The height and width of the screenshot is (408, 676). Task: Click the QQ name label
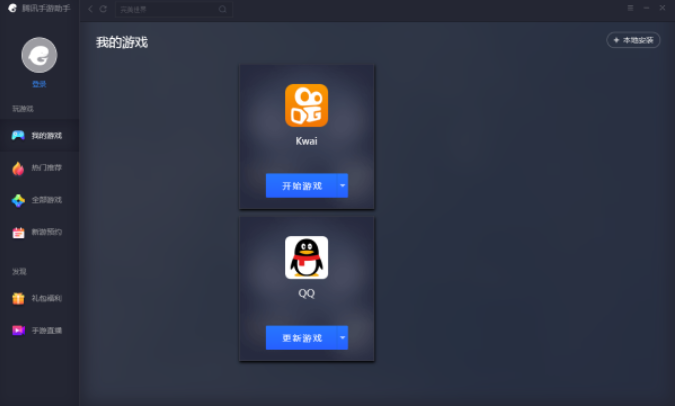(307, 294)
